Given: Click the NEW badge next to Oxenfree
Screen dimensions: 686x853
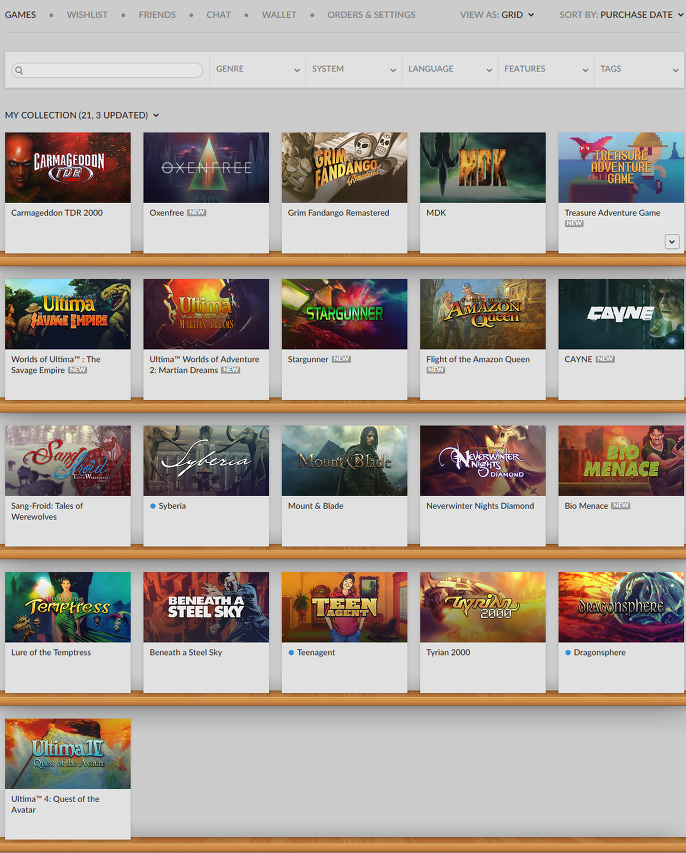Looking at the screenshot, I should pyautogui.click(x=196, y=213).
